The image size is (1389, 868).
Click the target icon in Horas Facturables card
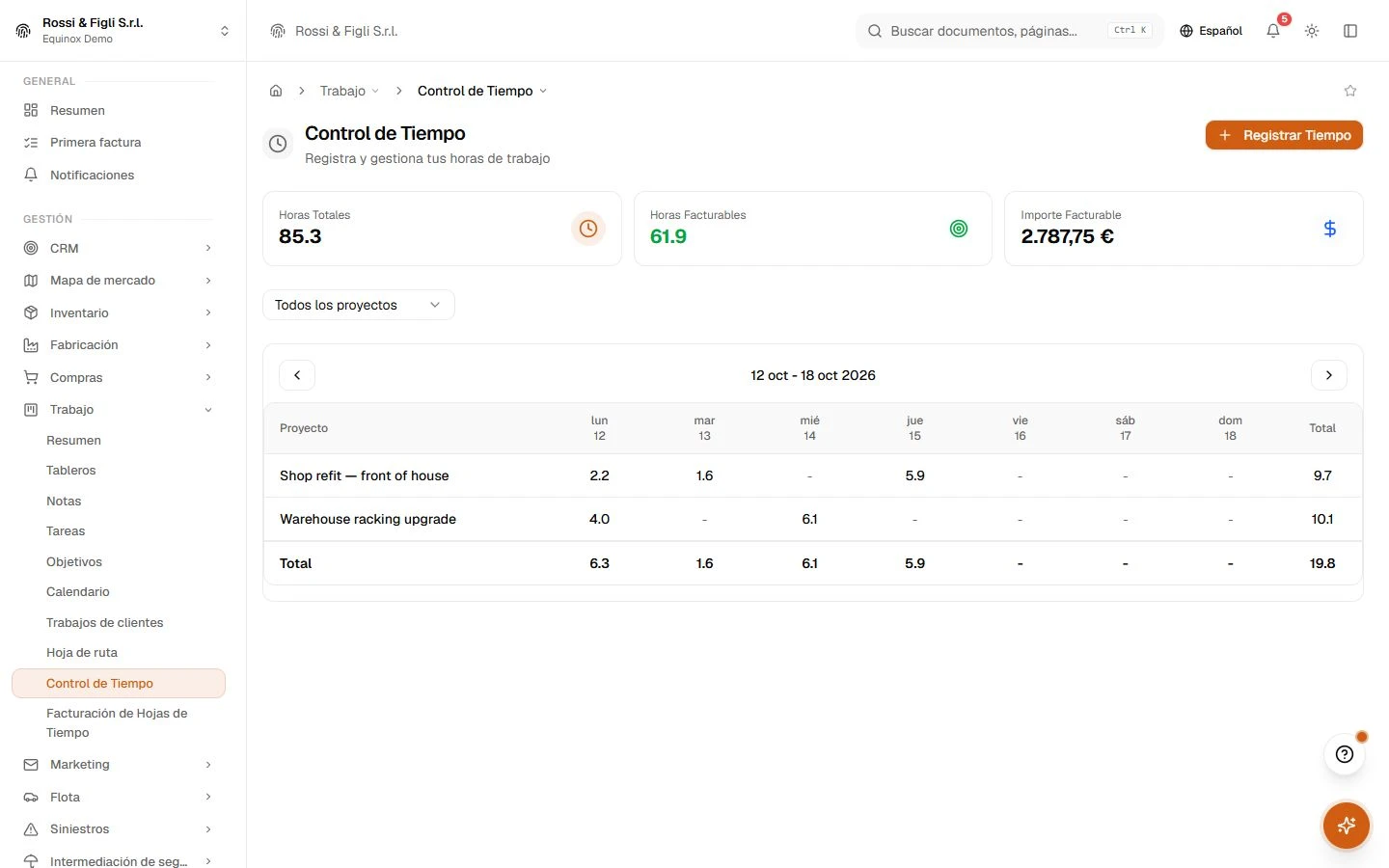959,229
